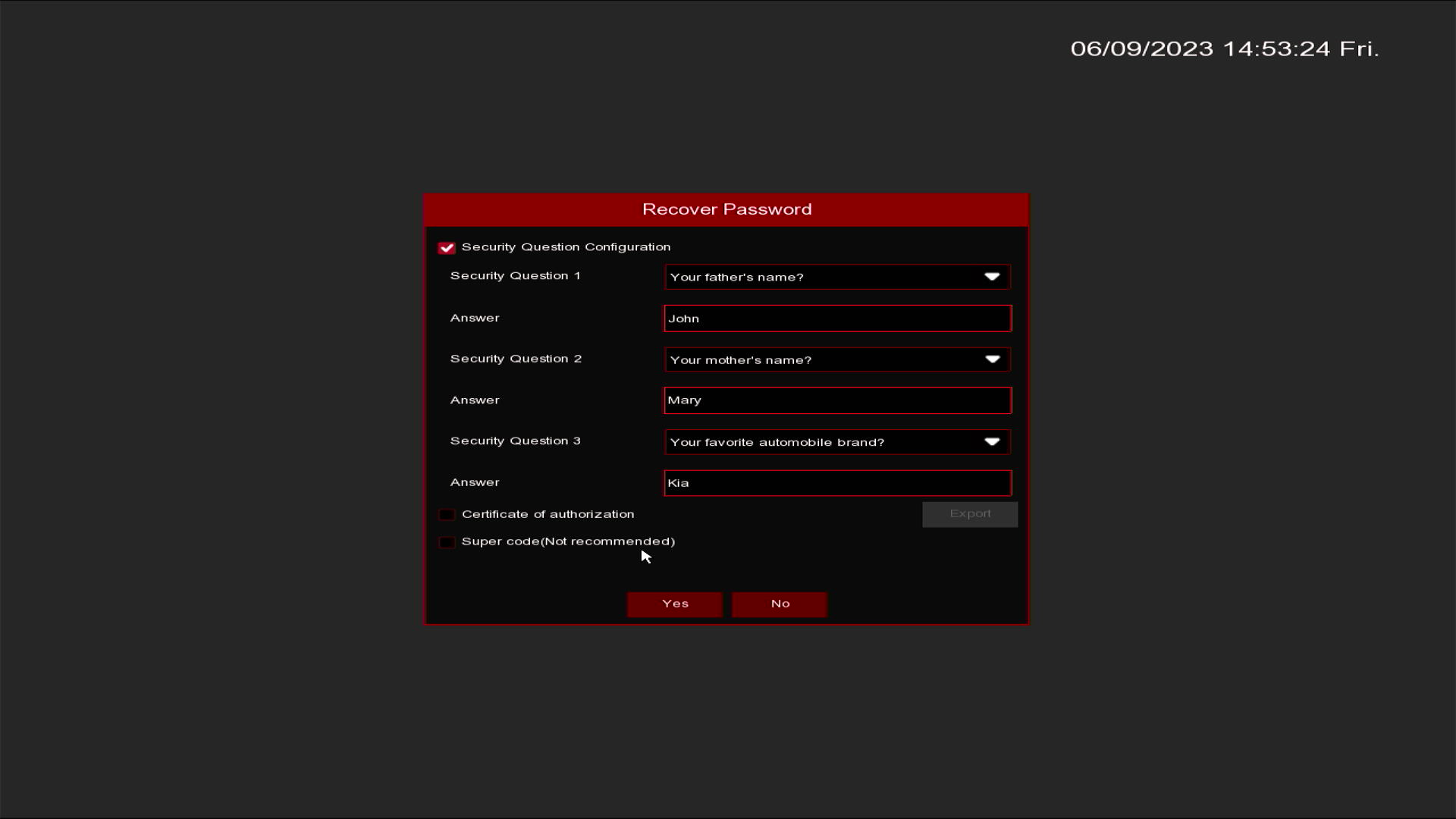Click Certificate of authorization label text
This screenshot has height=819, width=1456.
click(x=548, y=514)
